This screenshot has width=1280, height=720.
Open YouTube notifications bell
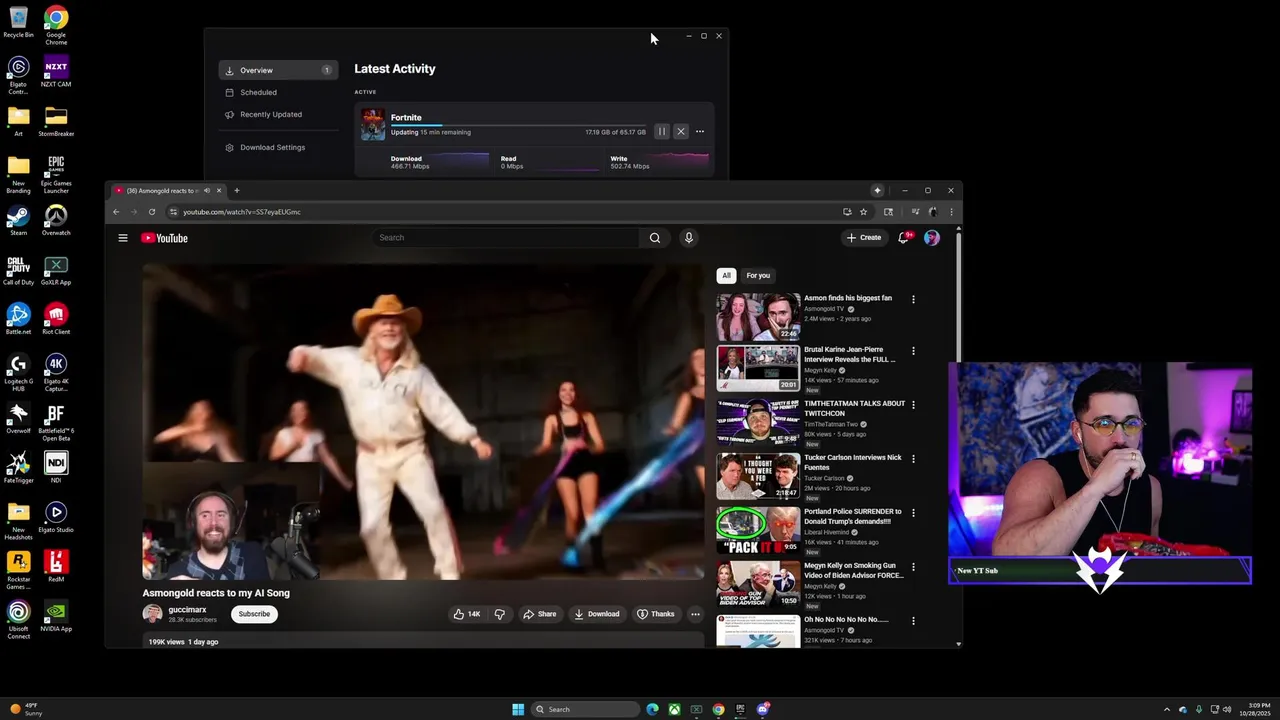point(904,237)
